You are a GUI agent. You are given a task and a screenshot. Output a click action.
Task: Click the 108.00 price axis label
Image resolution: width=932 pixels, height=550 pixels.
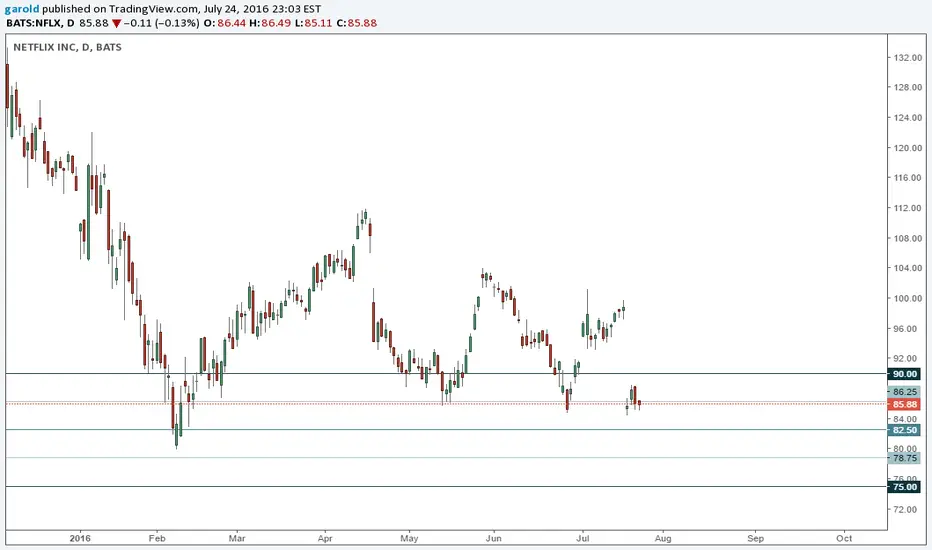point(907,238)
